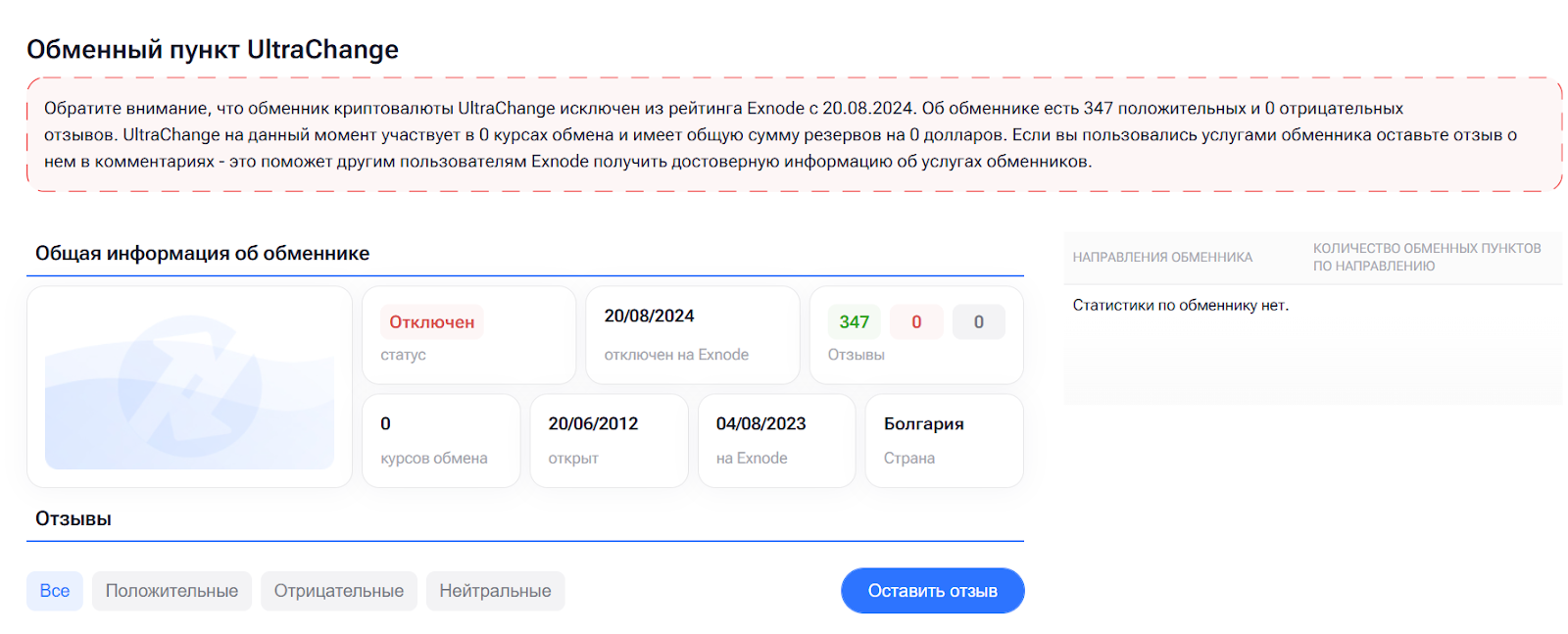The image size is (1568, 634).
Task: Filter reviews by Положительные
Action: coord(171,591)
